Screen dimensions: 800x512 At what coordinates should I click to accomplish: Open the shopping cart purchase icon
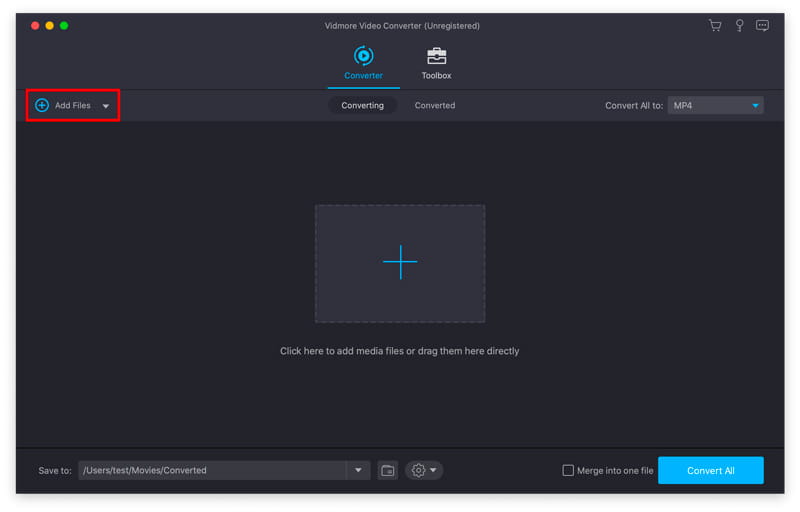point(715,25)
